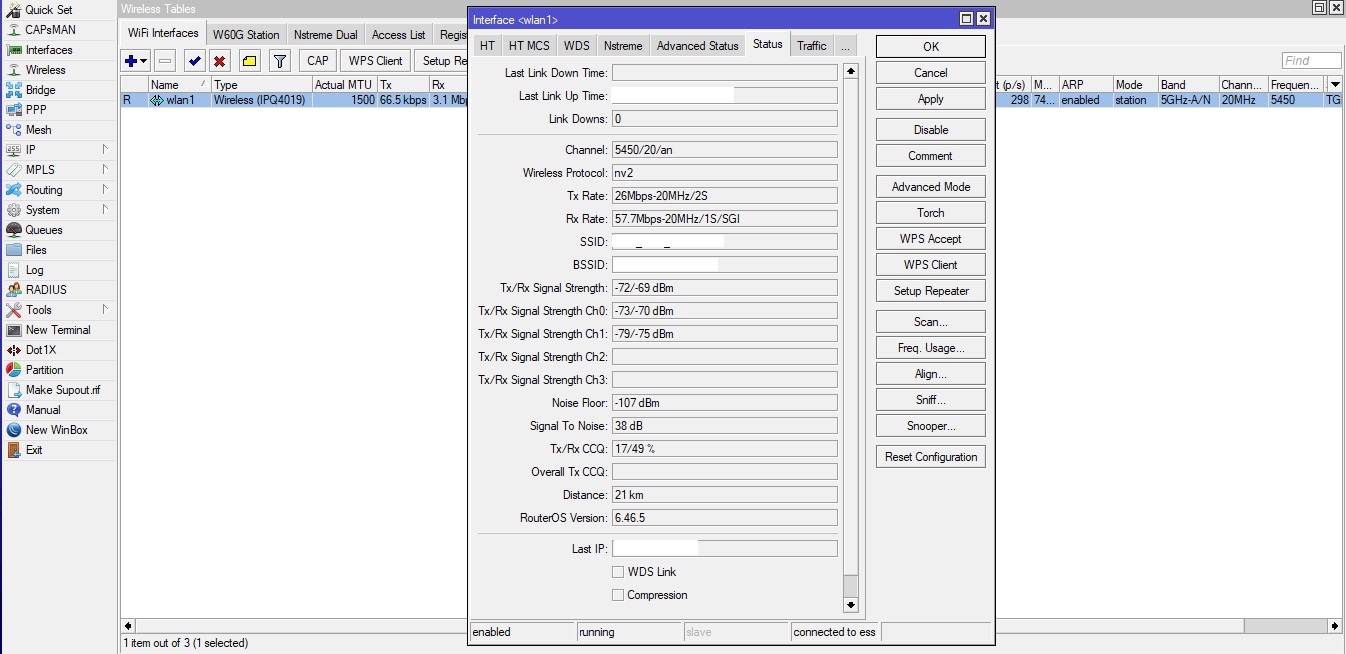Click the Setup Repeater button
The width and height of the screenshot is (1346, 654).
point(930,290)
